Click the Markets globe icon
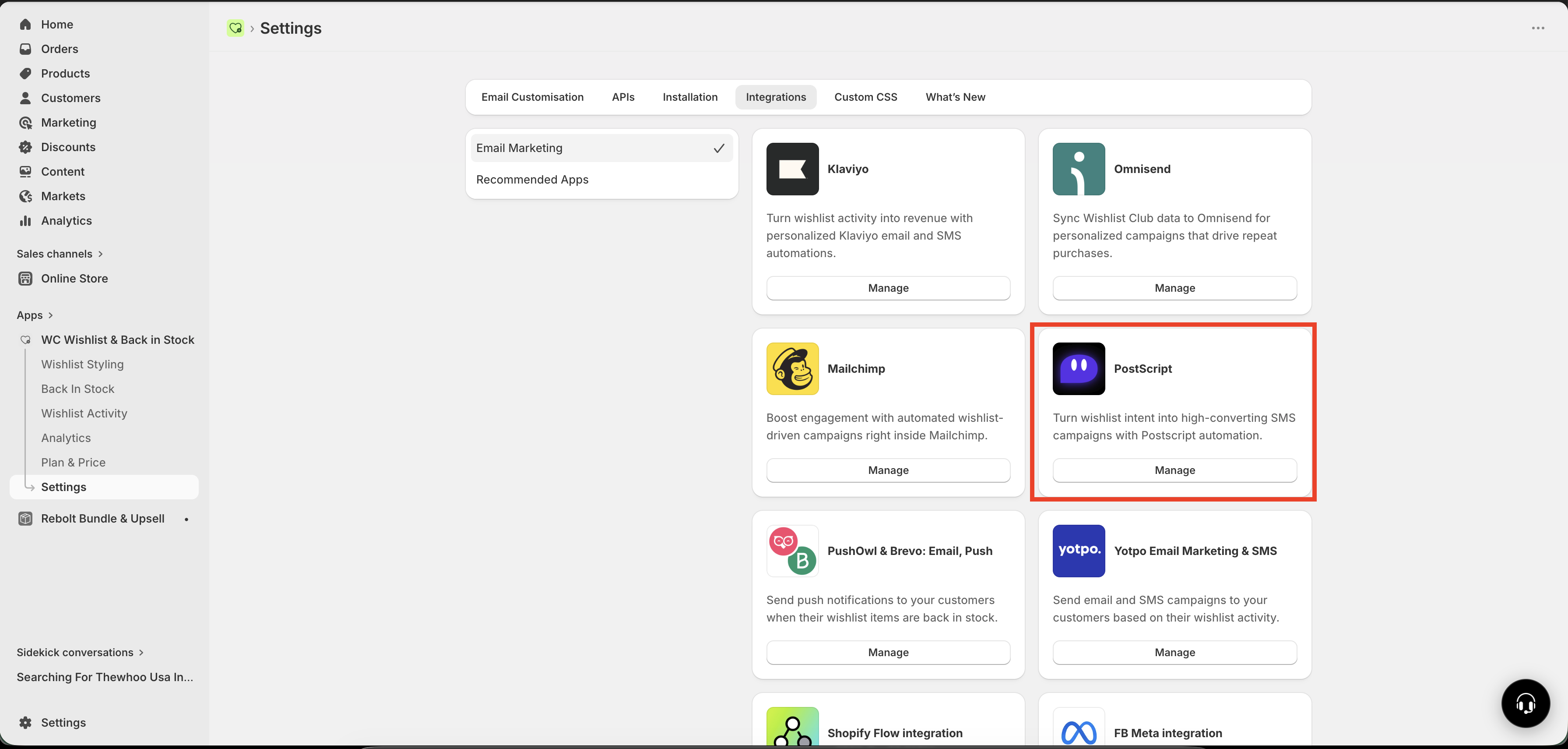 25,196
